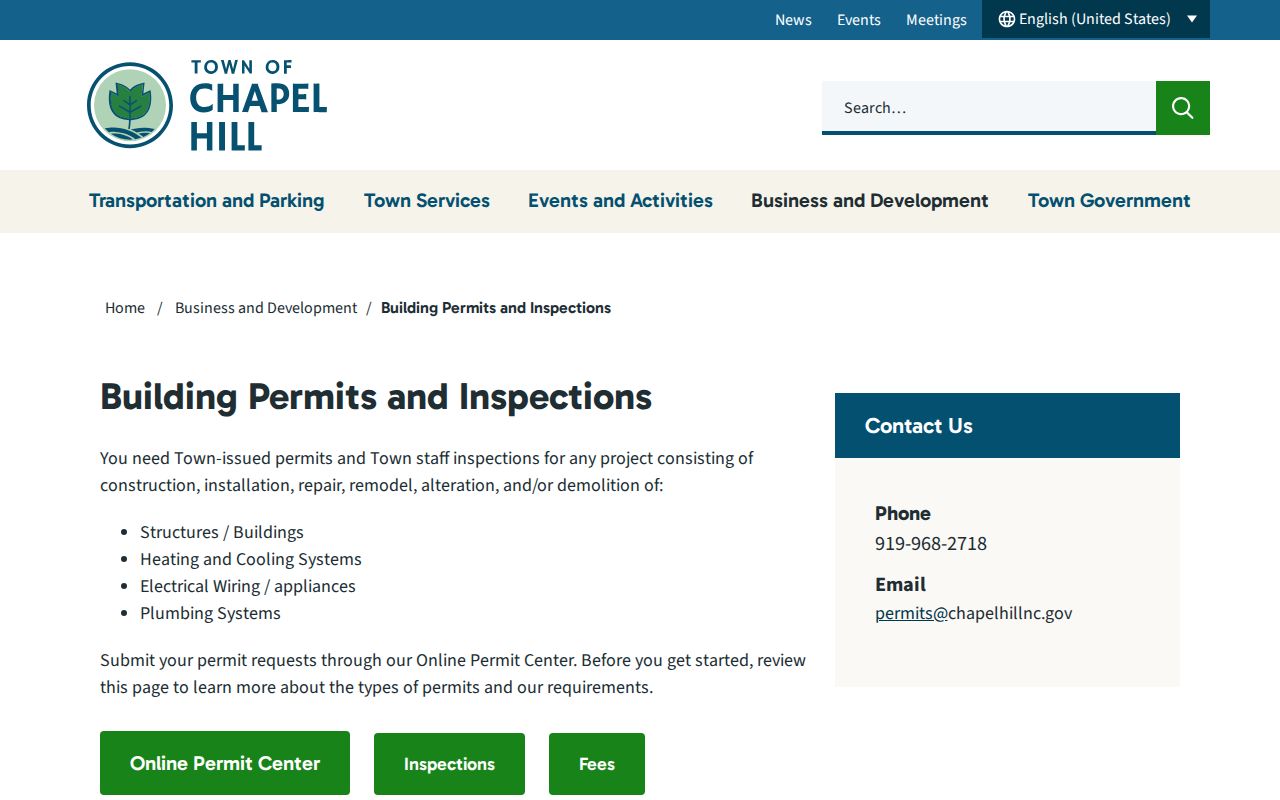This screenshot has height=800, width=1280.
Task: Go to the Meetings link
Action: tap(936, 20)
